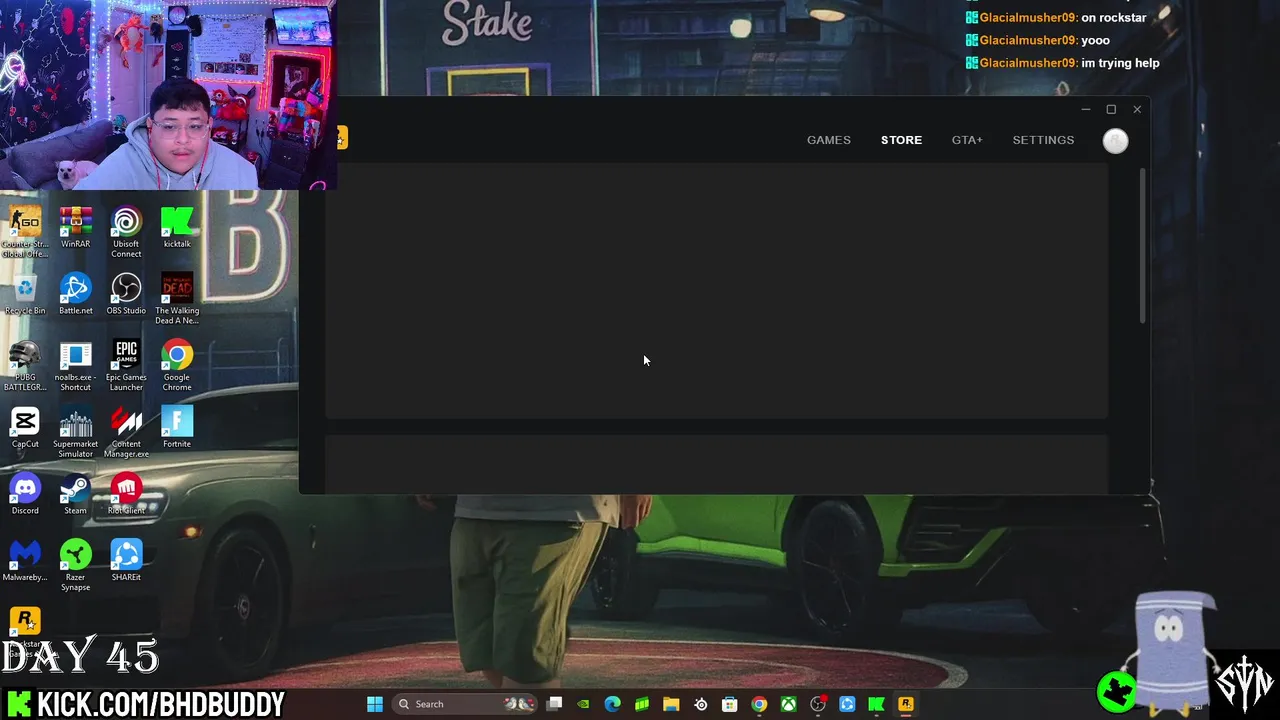Open the GTA+ tab
The image size is (1280, 720).
[967, 140]
